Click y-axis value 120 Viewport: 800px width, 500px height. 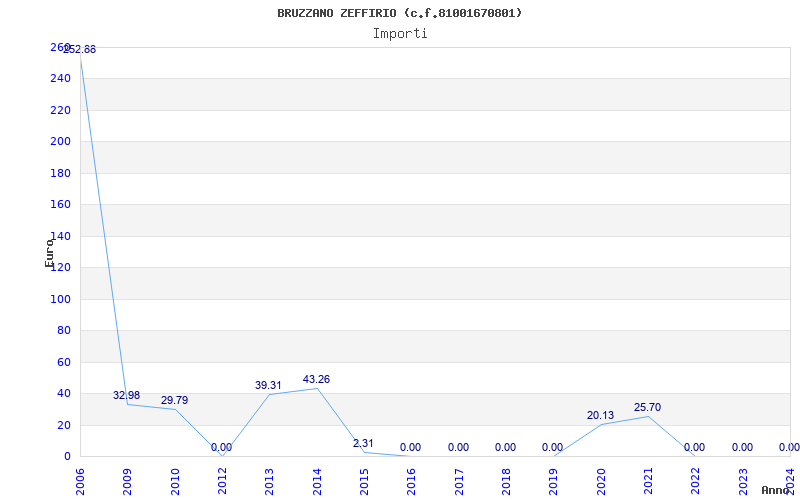coord(60,267)
